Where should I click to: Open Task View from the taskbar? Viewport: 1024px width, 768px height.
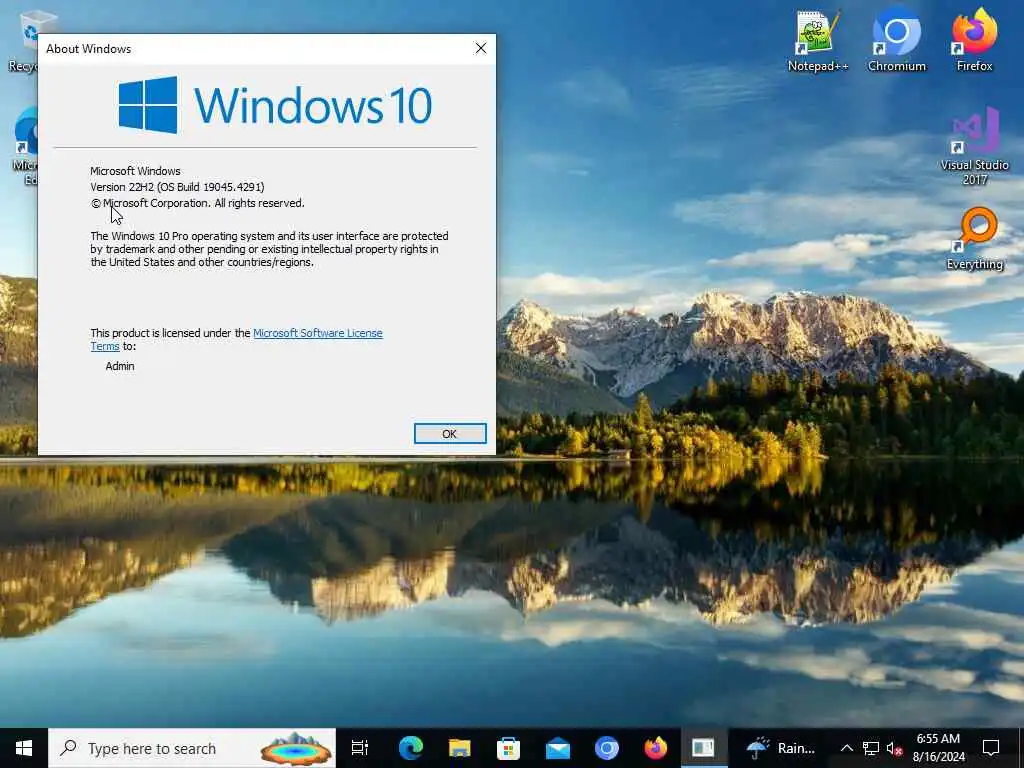click(360, 748)
